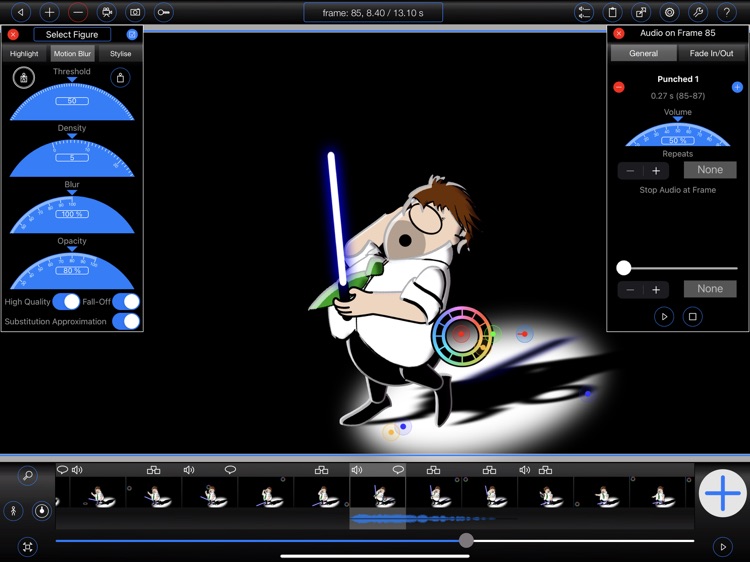Viewport: 750px width, 562px height.
Task: Click minus stepper below the Stop Audio slider
Action: coord(630,289)
